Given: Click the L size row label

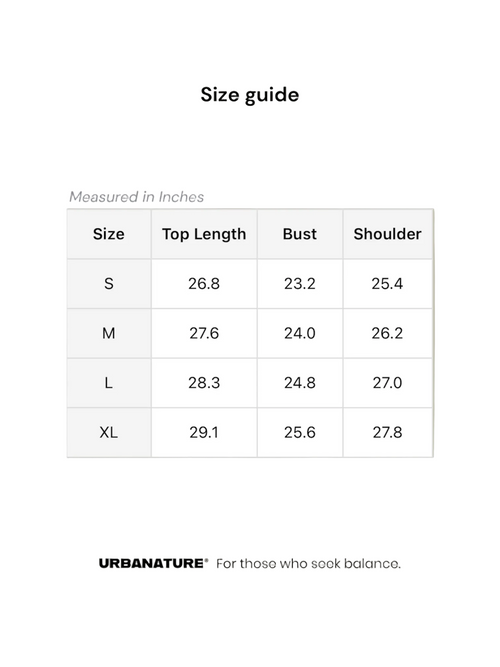Looking at the screenshot, I should [x=109, y=383].
